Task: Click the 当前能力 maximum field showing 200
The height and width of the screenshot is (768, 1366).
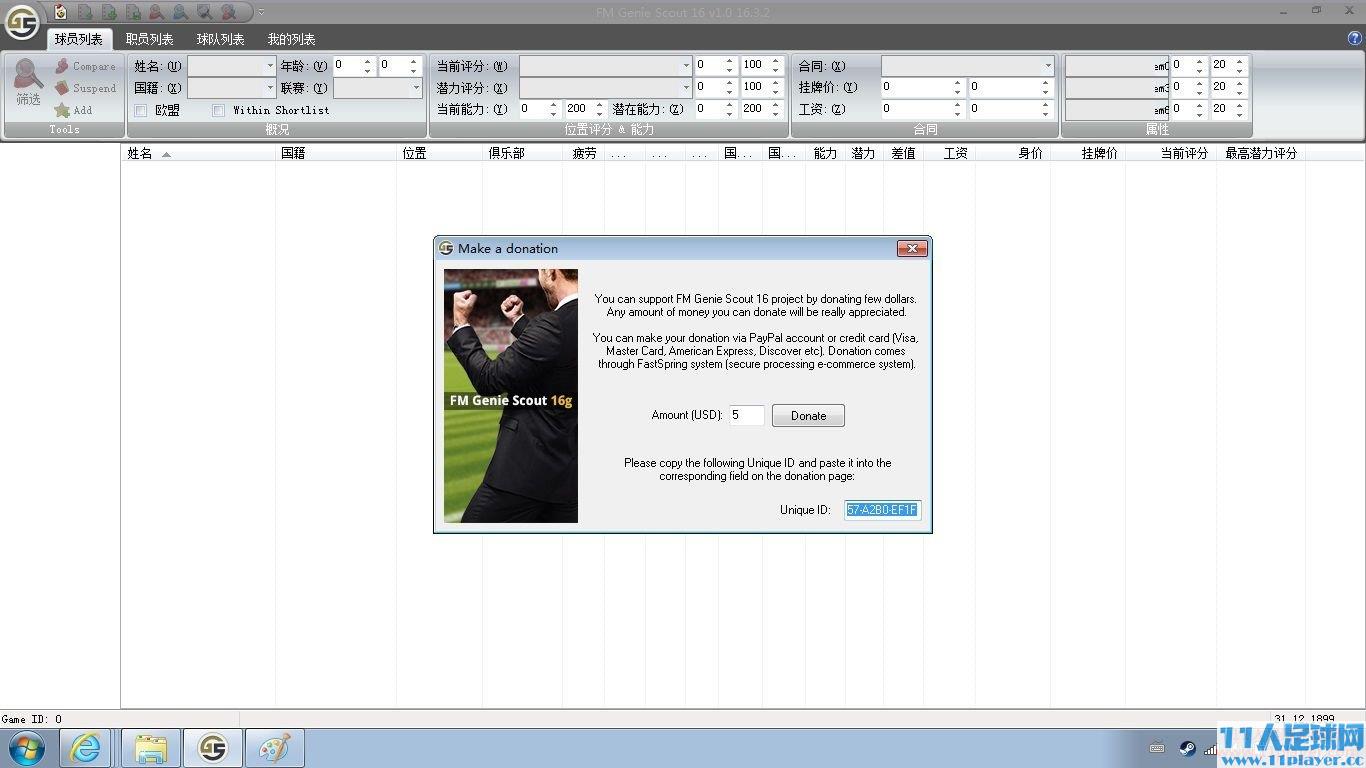Action: click(x=585, y=109)
